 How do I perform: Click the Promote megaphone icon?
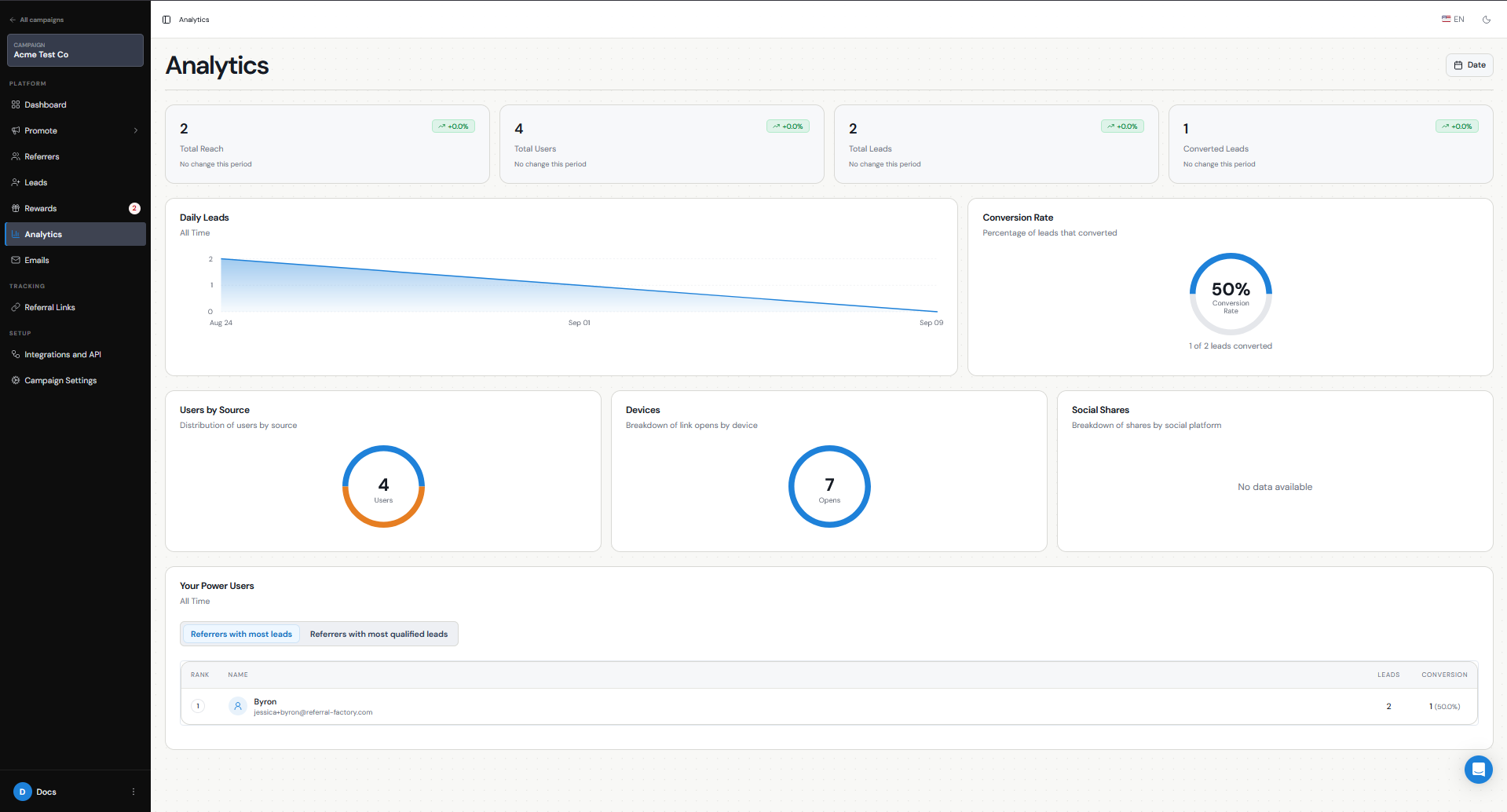[16, 130]
